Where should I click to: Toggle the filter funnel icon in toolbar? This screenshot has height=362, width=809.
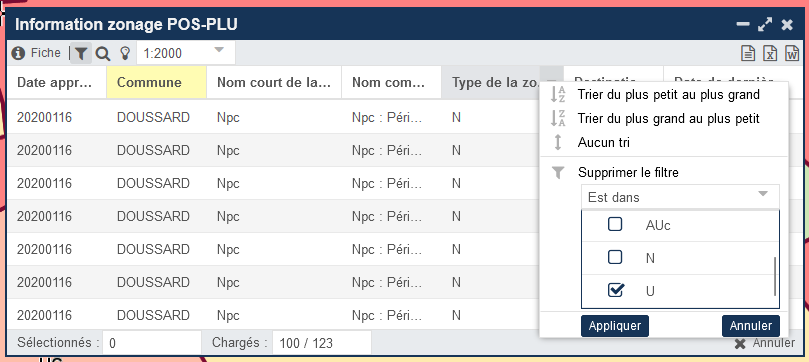[x=81, y=53]
